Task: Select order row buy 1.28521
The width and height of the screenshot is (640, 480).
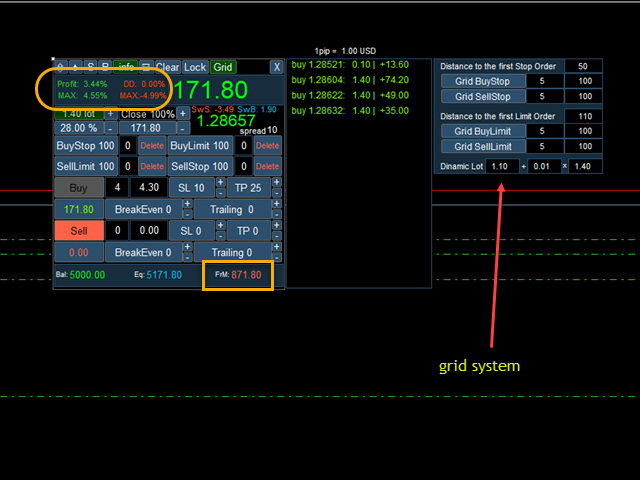Action: (x=350, y=64)
